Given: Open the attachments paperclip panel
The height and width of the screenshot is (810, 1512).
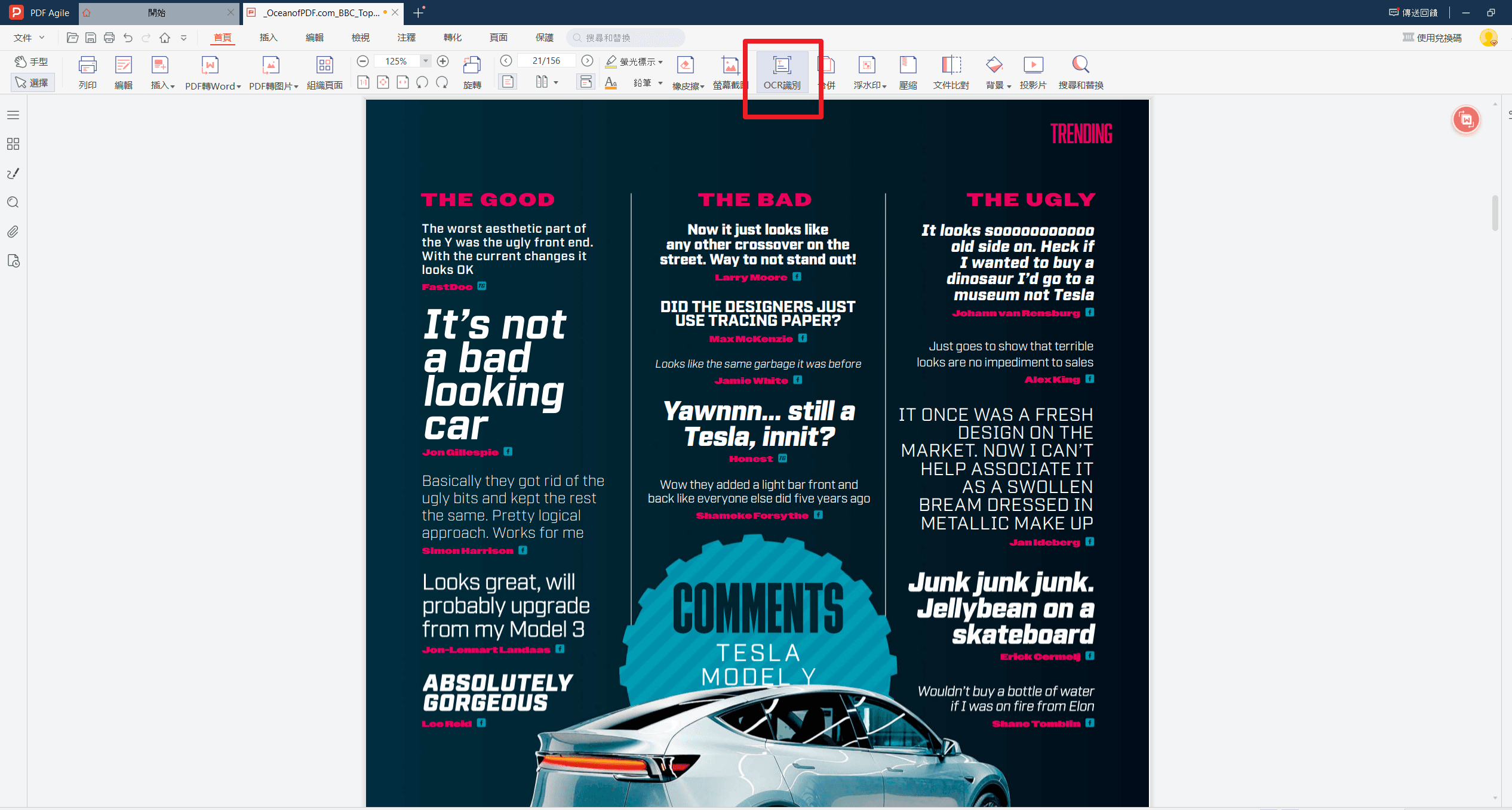Looking at the screenshot, I should (x=13, y=232).
